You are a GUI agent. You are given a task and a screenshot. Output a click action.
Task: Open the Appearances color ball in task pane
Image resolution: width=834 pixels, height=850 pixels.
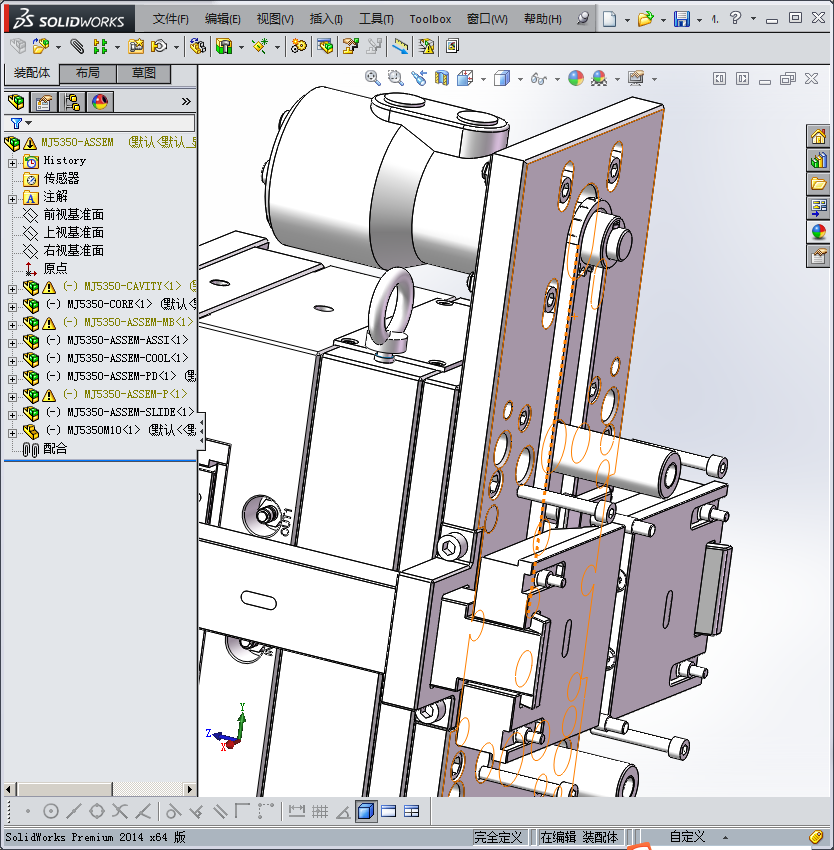coord(819,232)
